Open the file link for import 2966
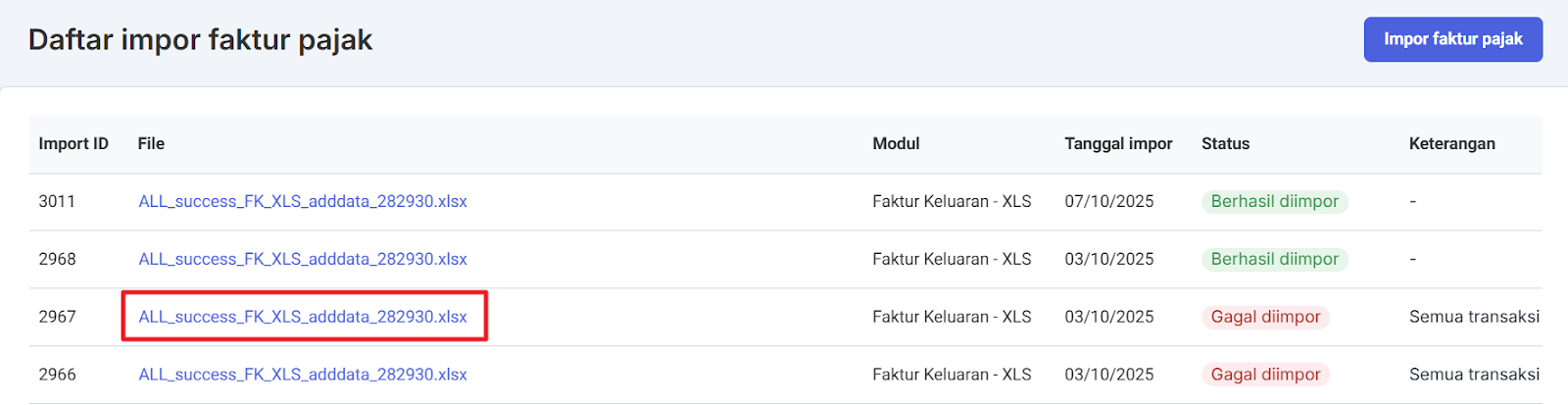1568x405 pixels. click(x=303, y=375)
